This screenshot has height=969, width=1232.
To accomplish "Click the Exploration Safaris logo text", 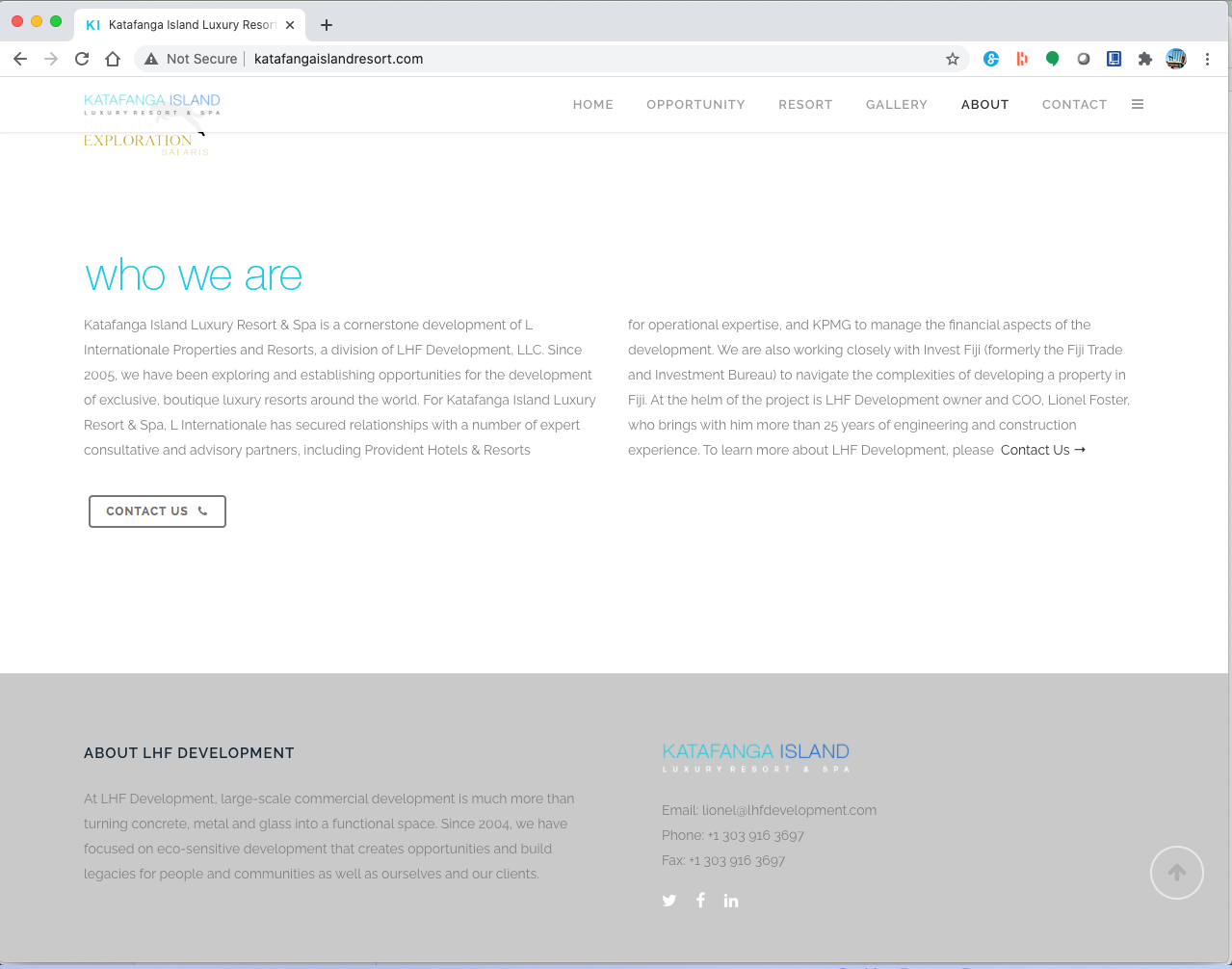I will [x=146, y=144].
